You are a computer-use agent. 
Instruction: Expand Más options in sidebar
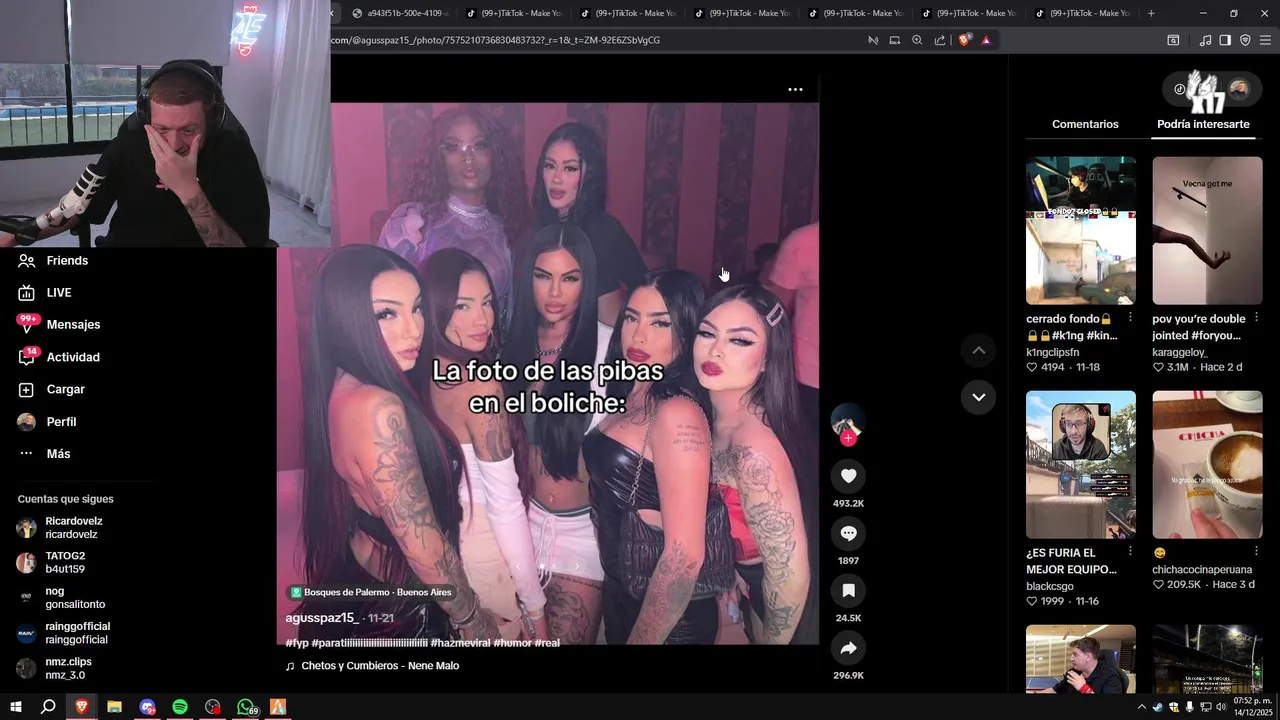(44, 454)
